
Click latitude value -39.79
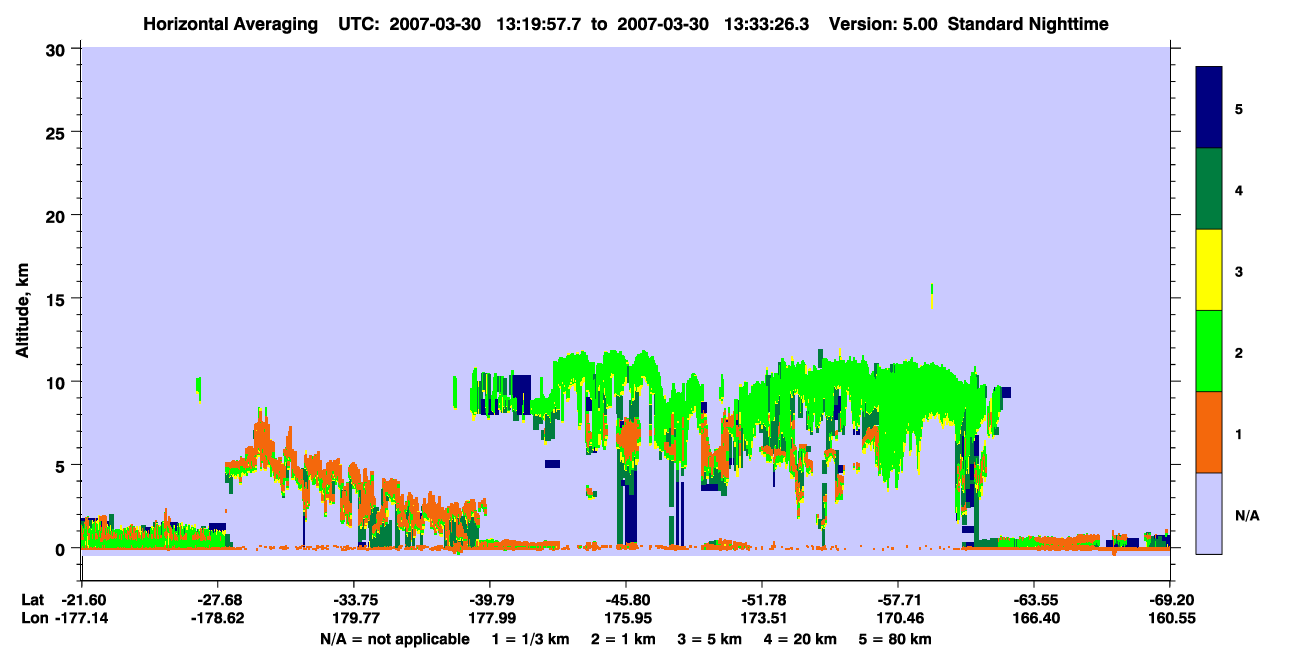click(x=490, y=600)
